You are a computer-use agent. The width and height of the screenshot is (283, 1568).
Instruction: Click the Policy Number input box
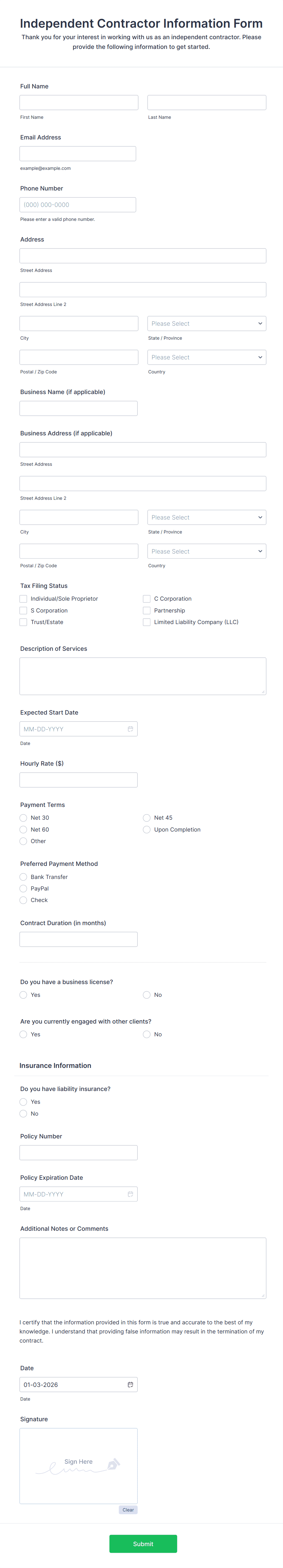pos(78,1152)
